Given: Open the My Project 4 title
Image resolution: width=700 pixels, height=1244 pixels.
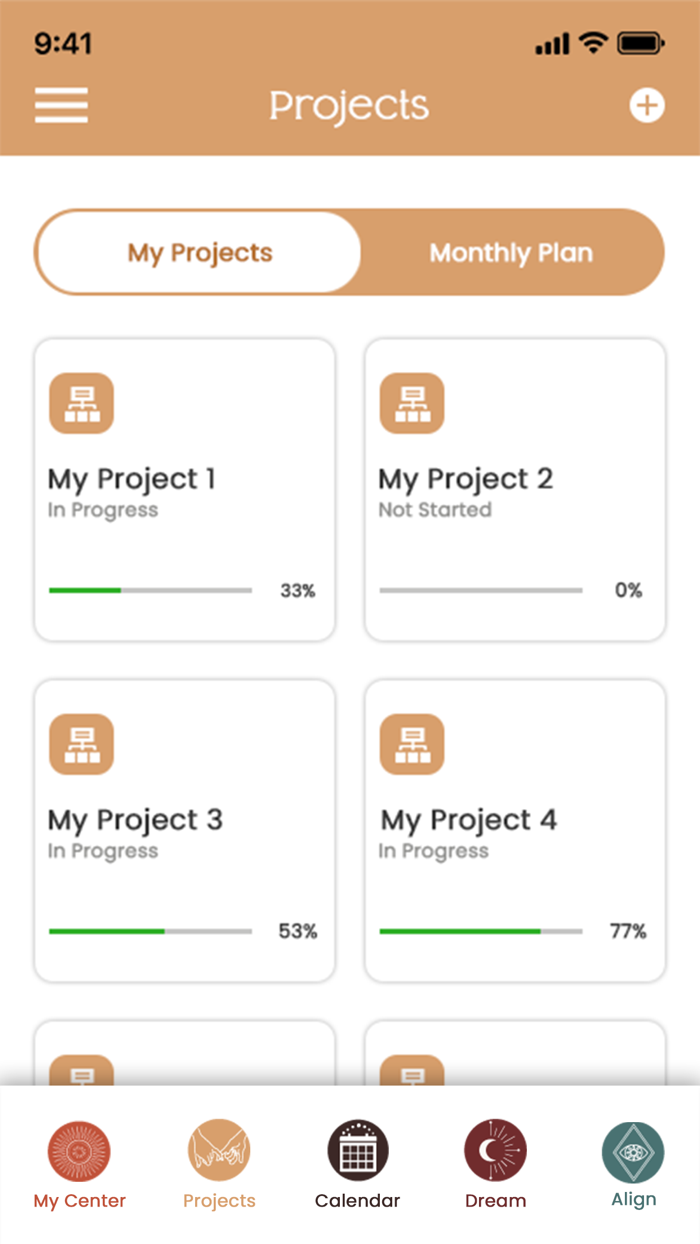Looking at the screenshot, I should [x=468, y=821].
